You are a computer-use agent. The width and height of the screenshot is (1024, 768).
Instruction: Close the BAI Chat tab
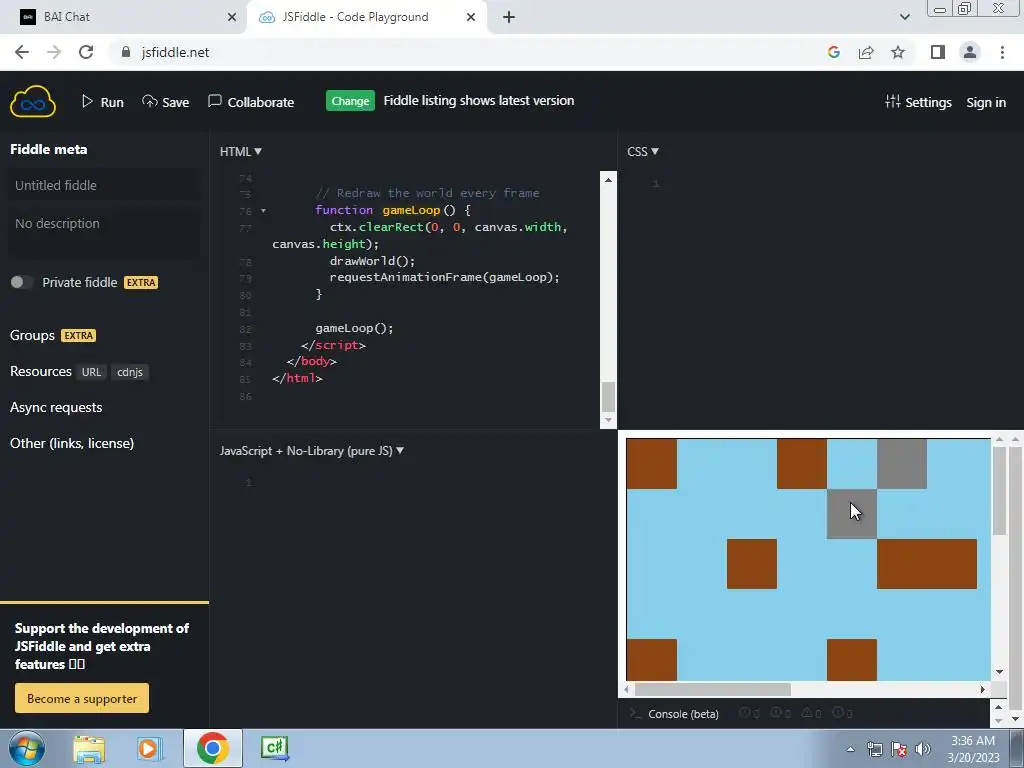(232, 17)
